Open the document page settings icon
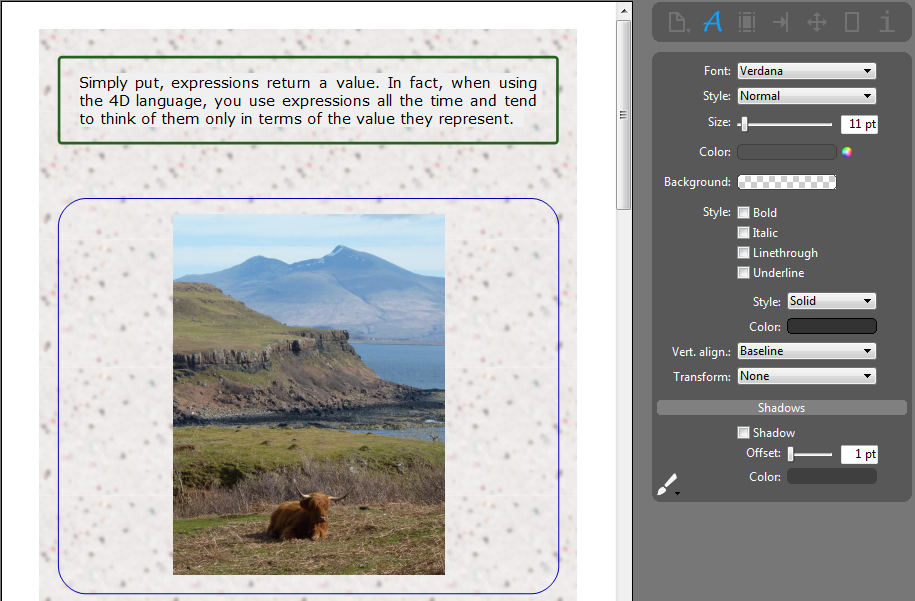This screenshot has width=915, height=601. [x=679, y=22]
